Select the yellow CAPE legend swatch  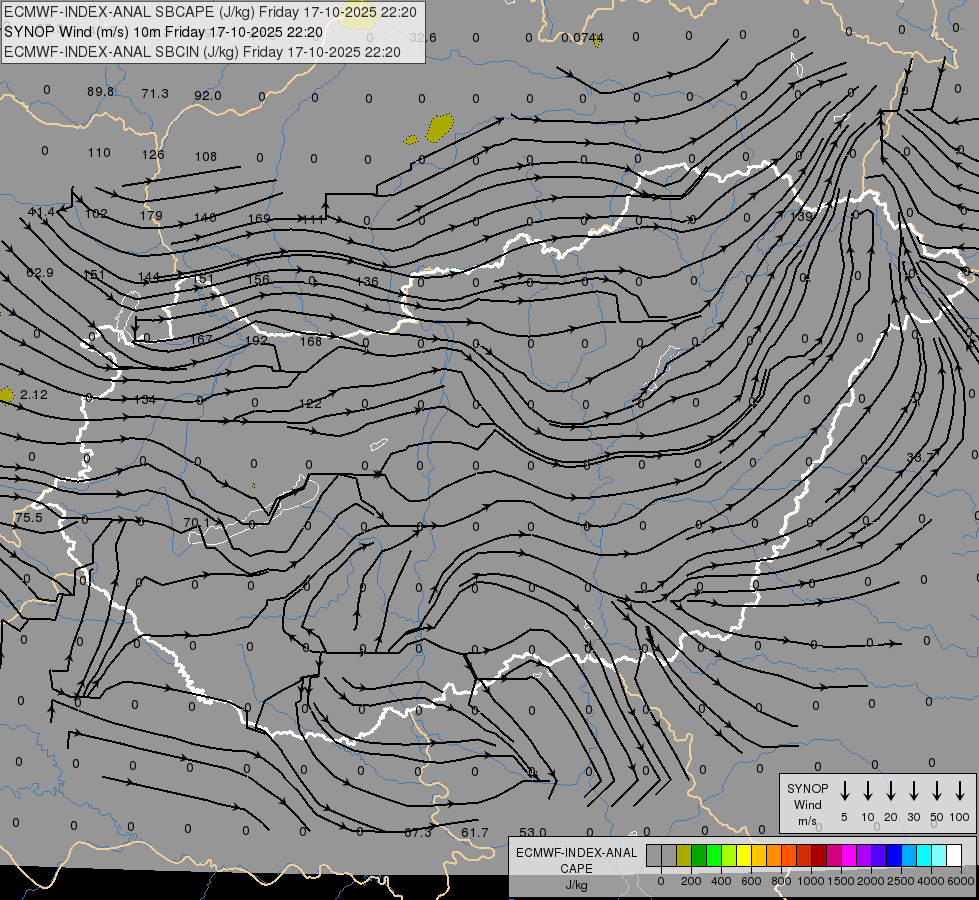click(744, 856)
